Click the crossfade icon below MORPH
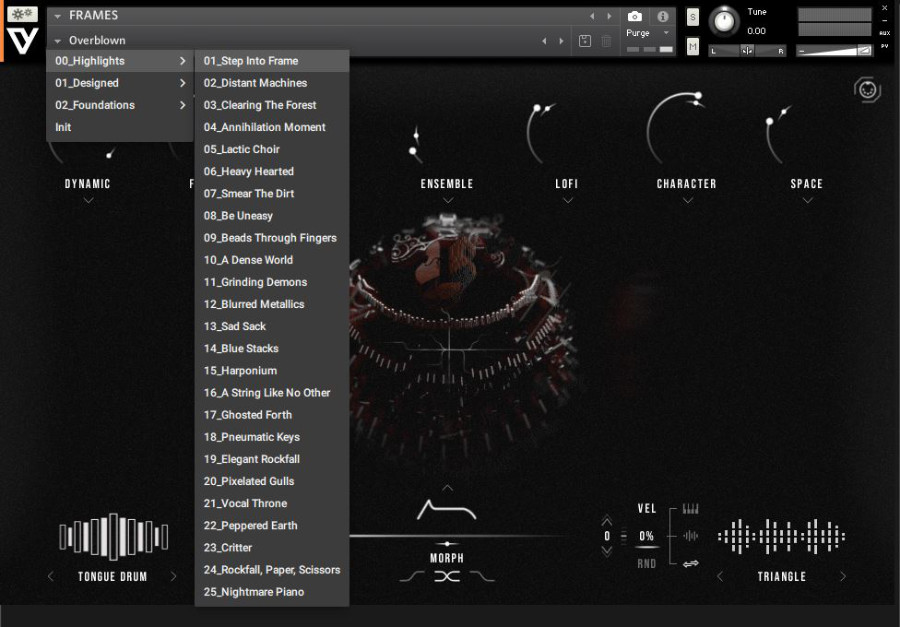This screenshot has height=627, width=900. click(447, 577)
